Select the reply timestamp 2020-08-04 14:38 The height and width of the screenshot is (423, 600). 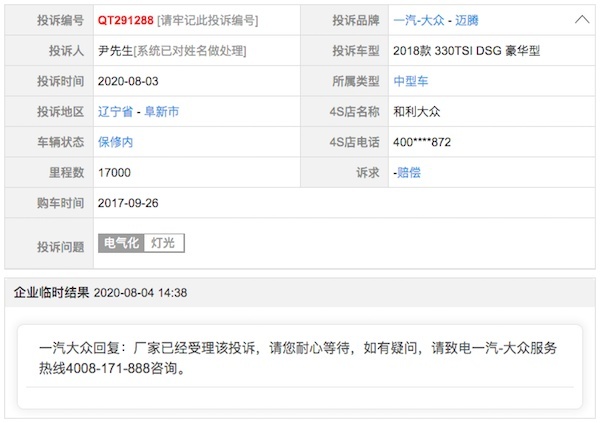click(x=140, y=293)
